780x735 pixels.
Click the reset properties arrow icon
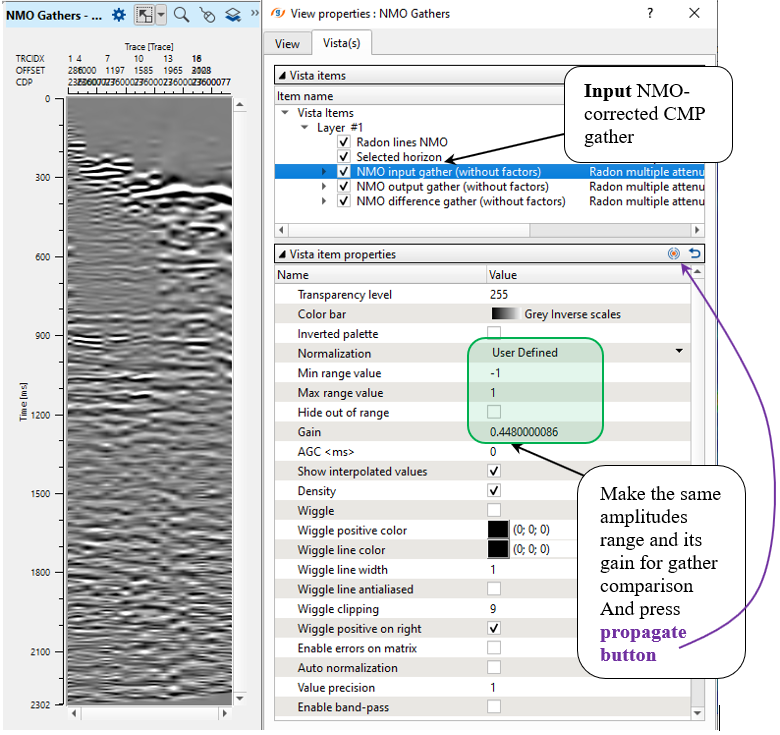click(694, 254)
